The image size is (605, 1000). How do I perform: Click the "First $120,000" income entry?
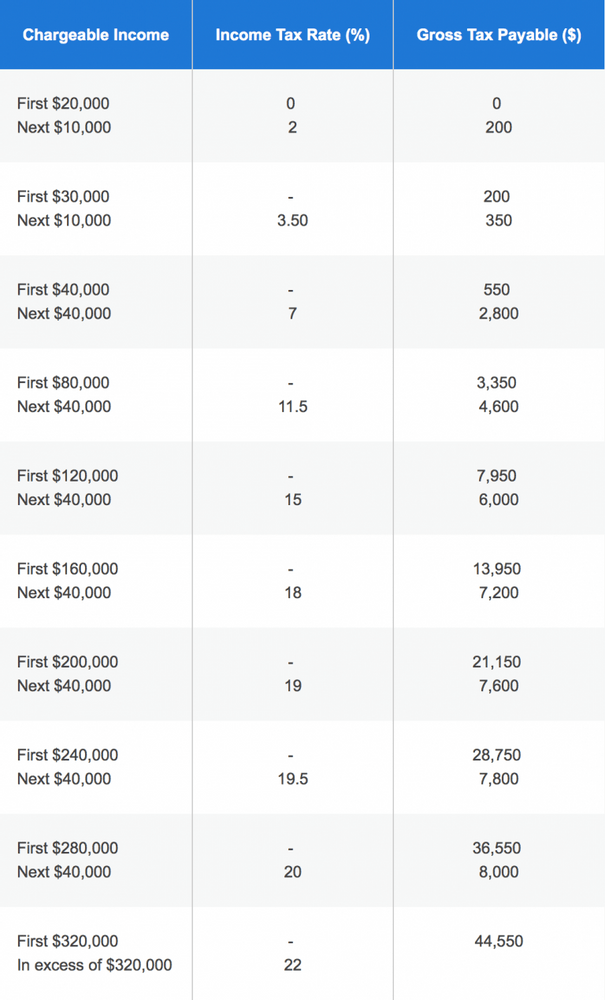(x=67, y=476)
